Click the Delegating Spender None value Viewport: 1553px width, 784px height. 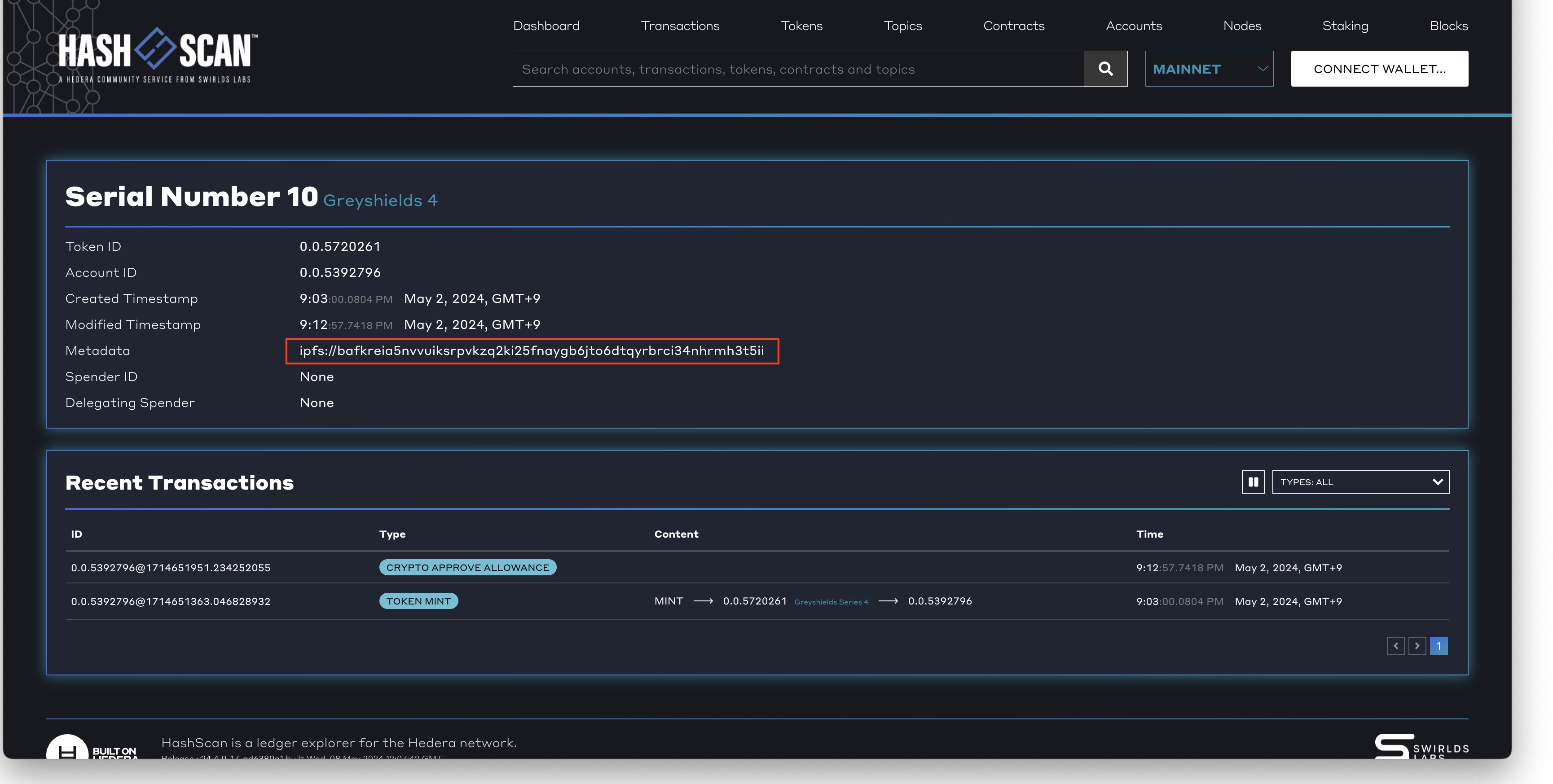[317, 402]
